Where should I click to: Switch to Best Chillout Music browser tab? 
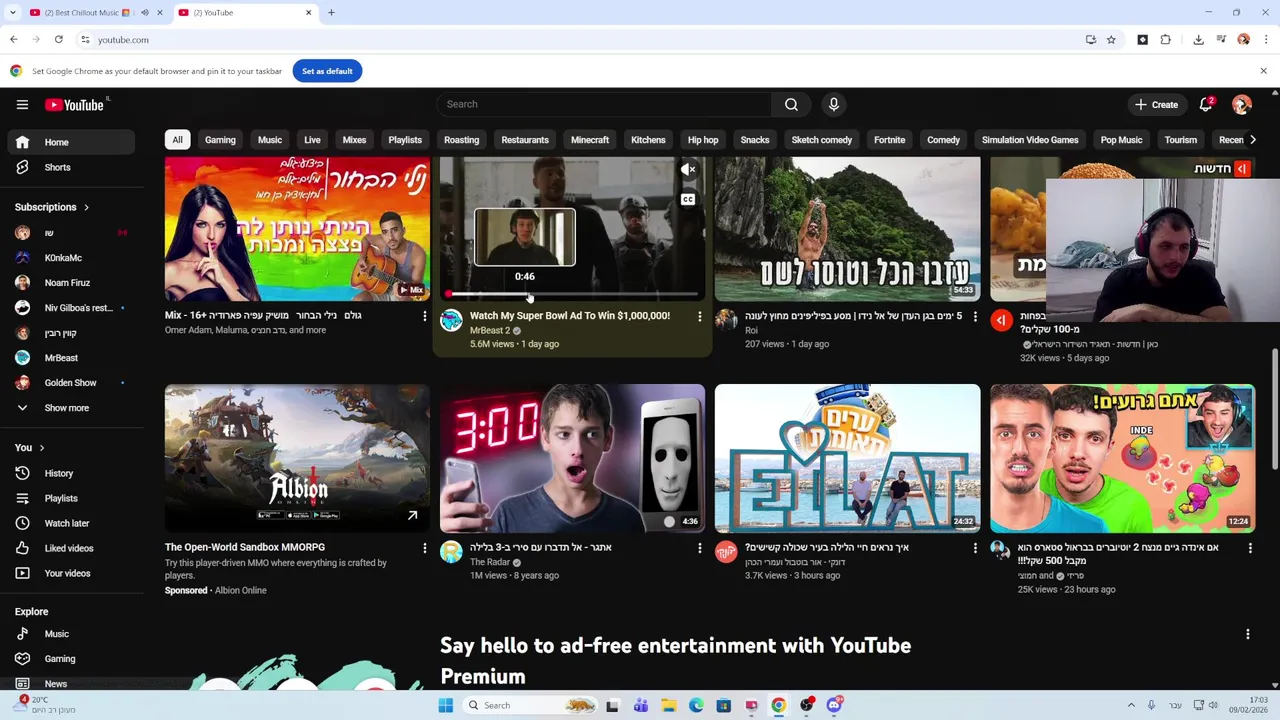(x=85, y=13)
